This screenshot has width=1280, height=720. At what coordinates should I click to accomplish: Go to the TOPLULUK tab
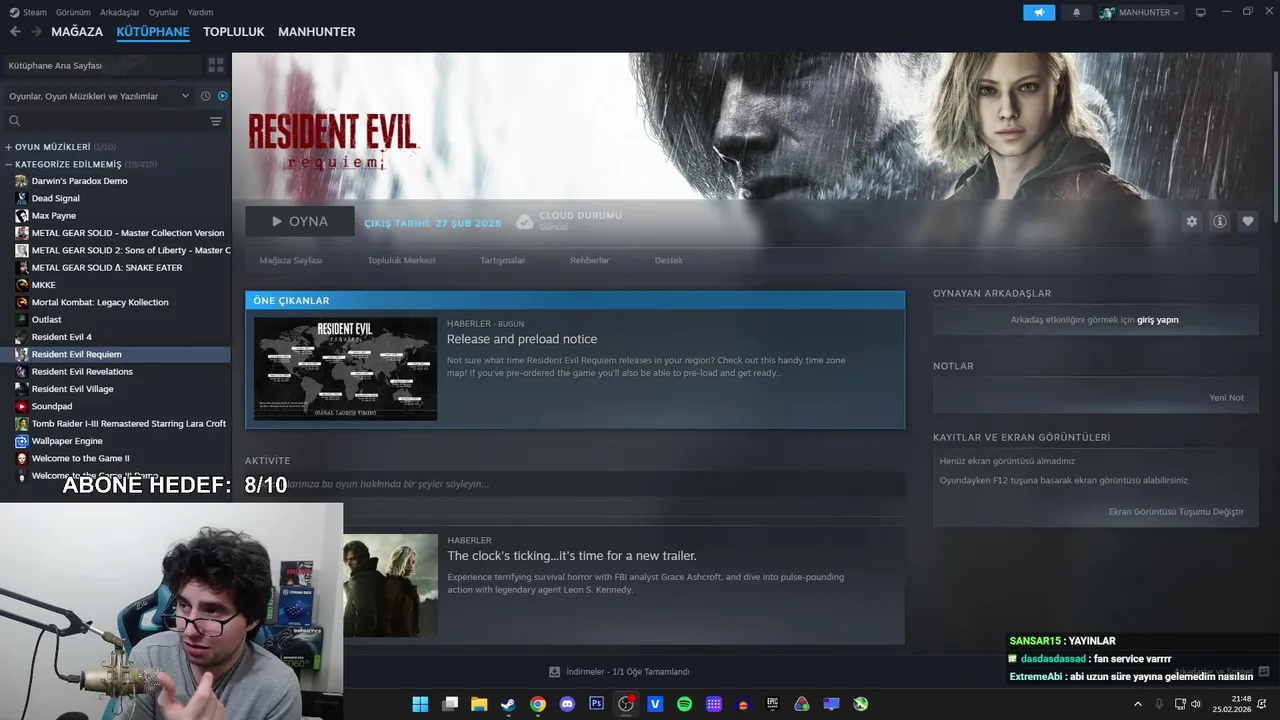(234, 32)
